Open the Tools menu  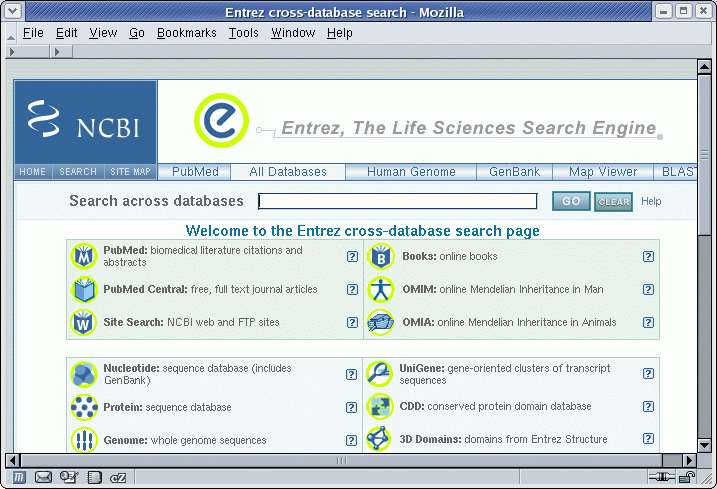pos(244,33)
